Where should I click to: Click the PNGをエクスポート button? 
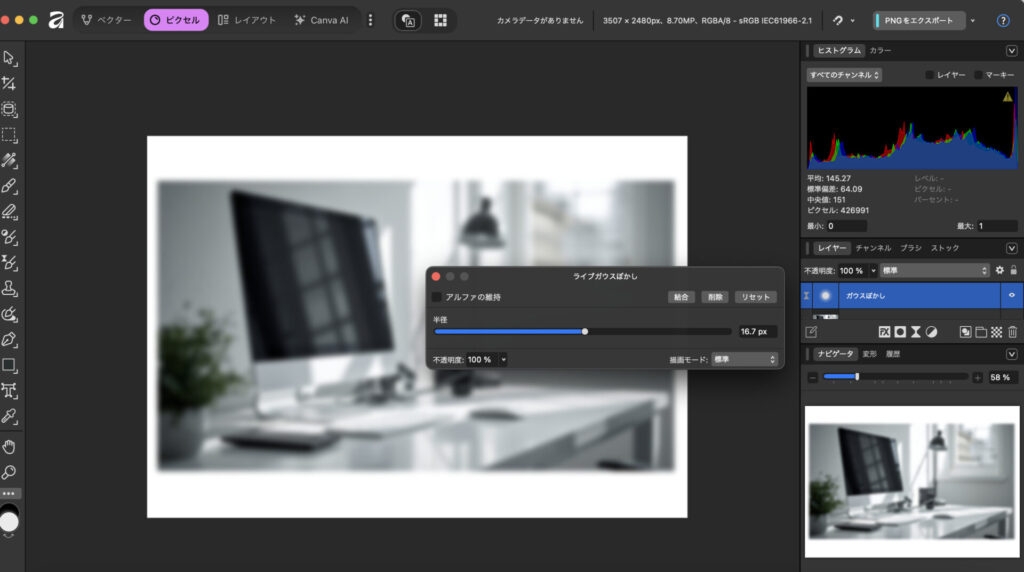click(919, 20)
